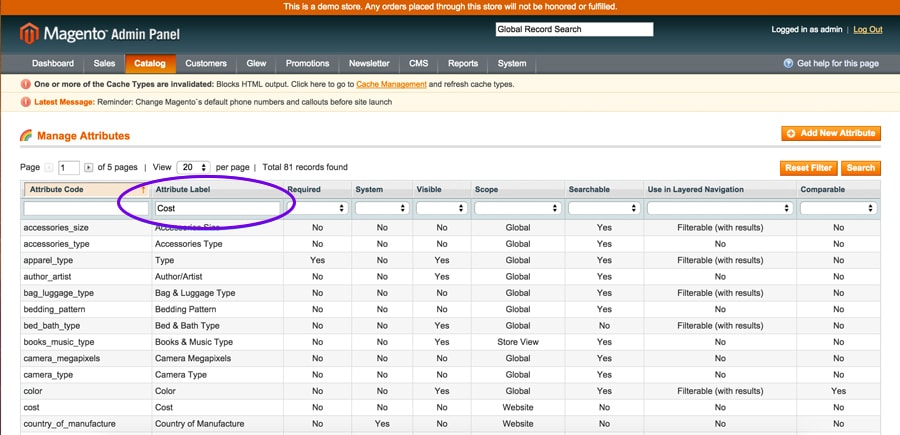Click the previous page arrow icon
Viewport: 900px width, 435px height.
[x=49, y=168]
